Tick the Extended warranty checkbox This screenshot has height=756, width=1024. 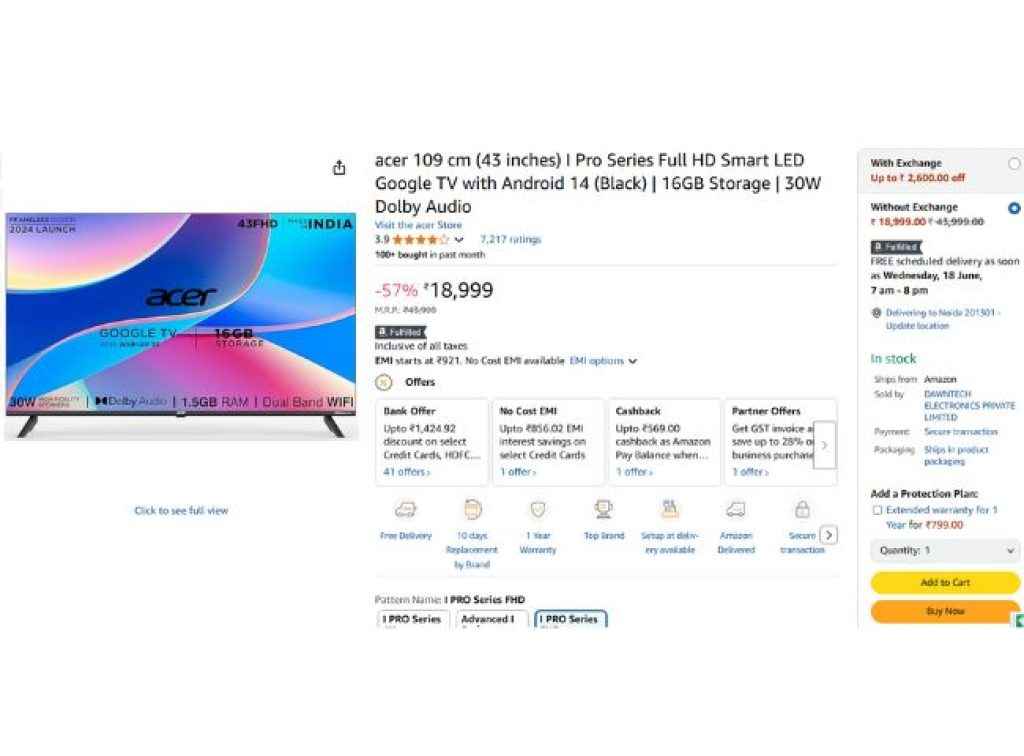(x=878, y=510)
